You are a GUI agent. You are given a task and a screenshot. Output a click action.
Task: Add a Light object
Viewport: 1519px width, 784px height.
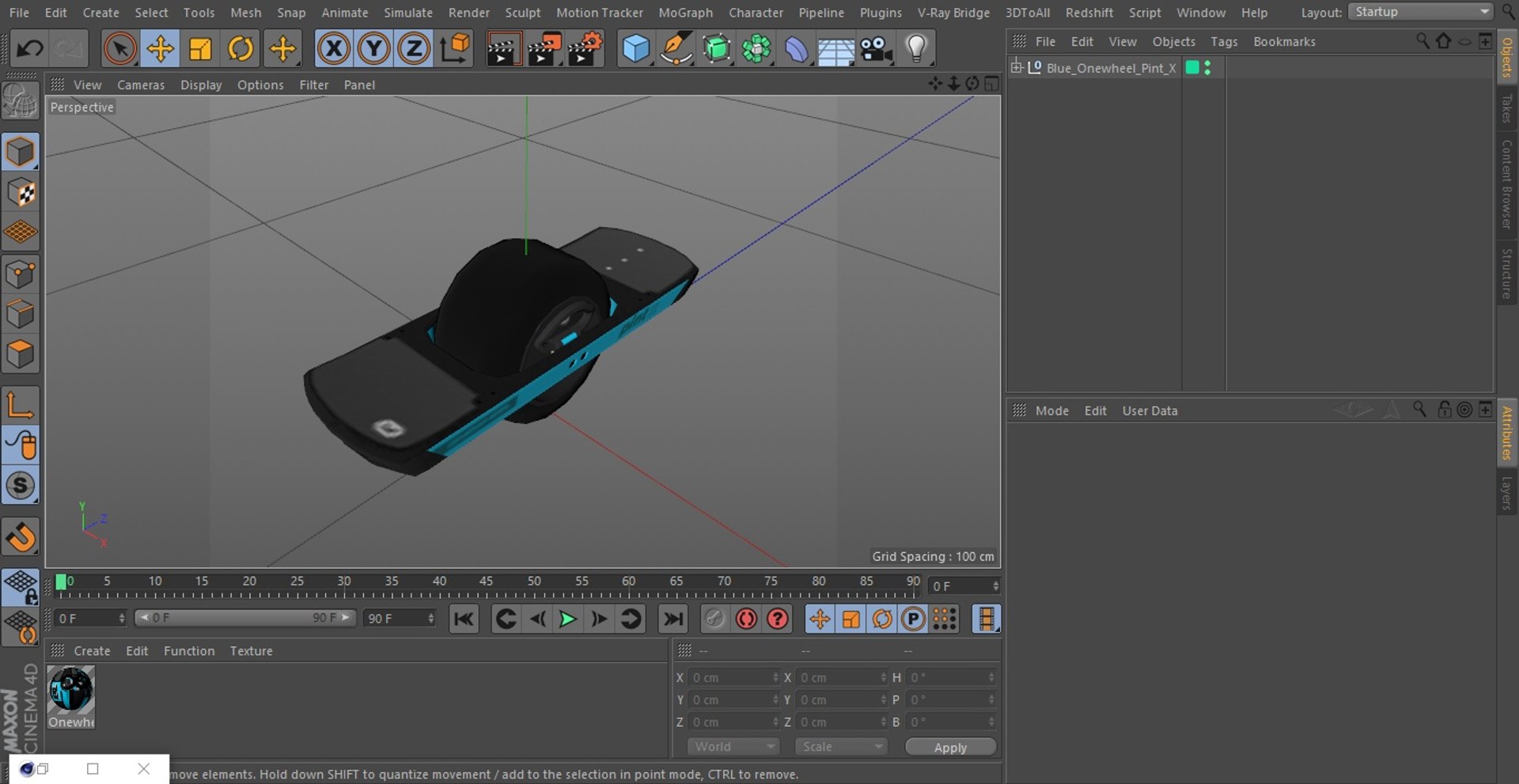pyautogui.click(x=916, y=49)
